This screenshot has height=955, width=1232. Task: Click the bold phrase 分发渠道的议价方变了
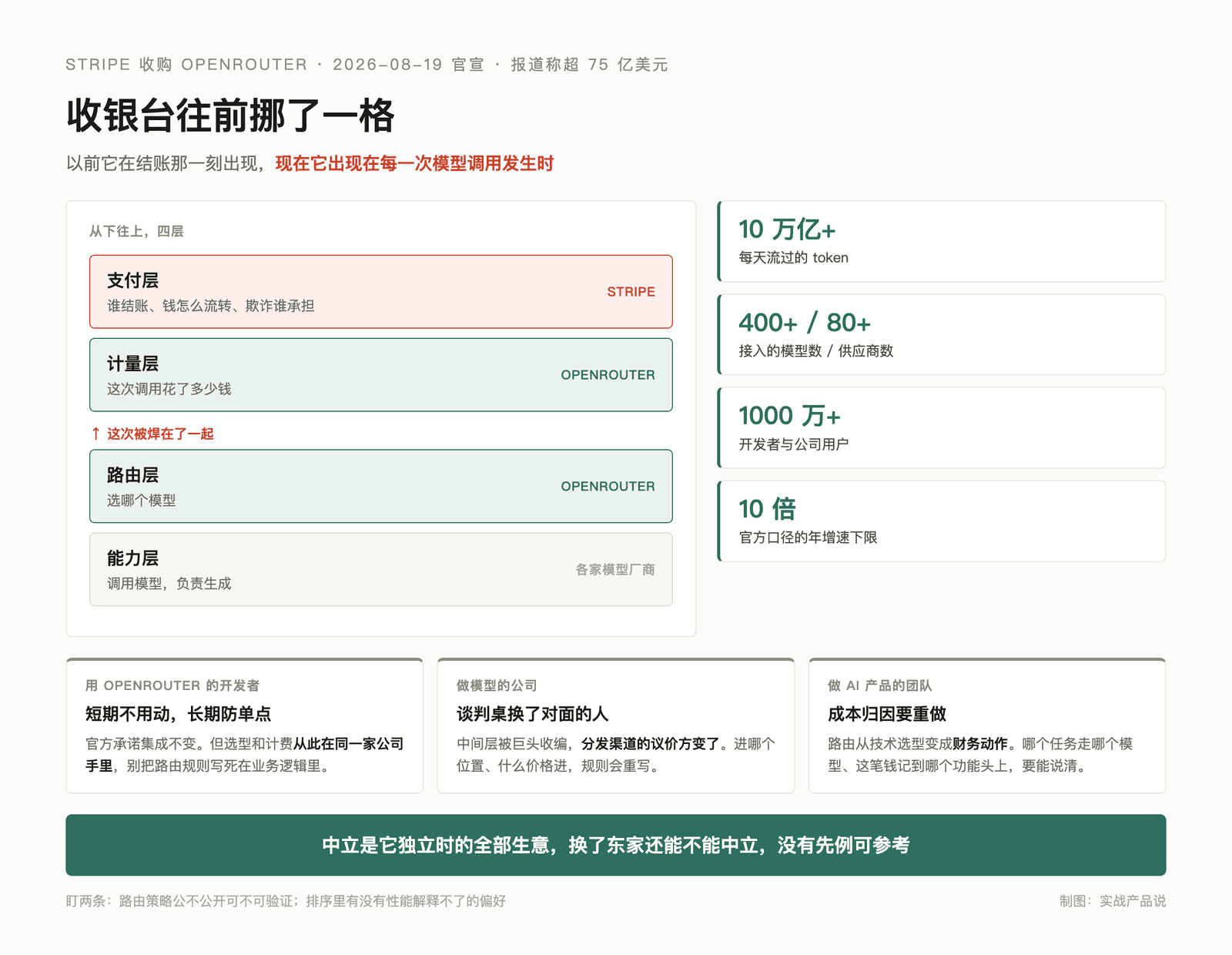[650, 744]
